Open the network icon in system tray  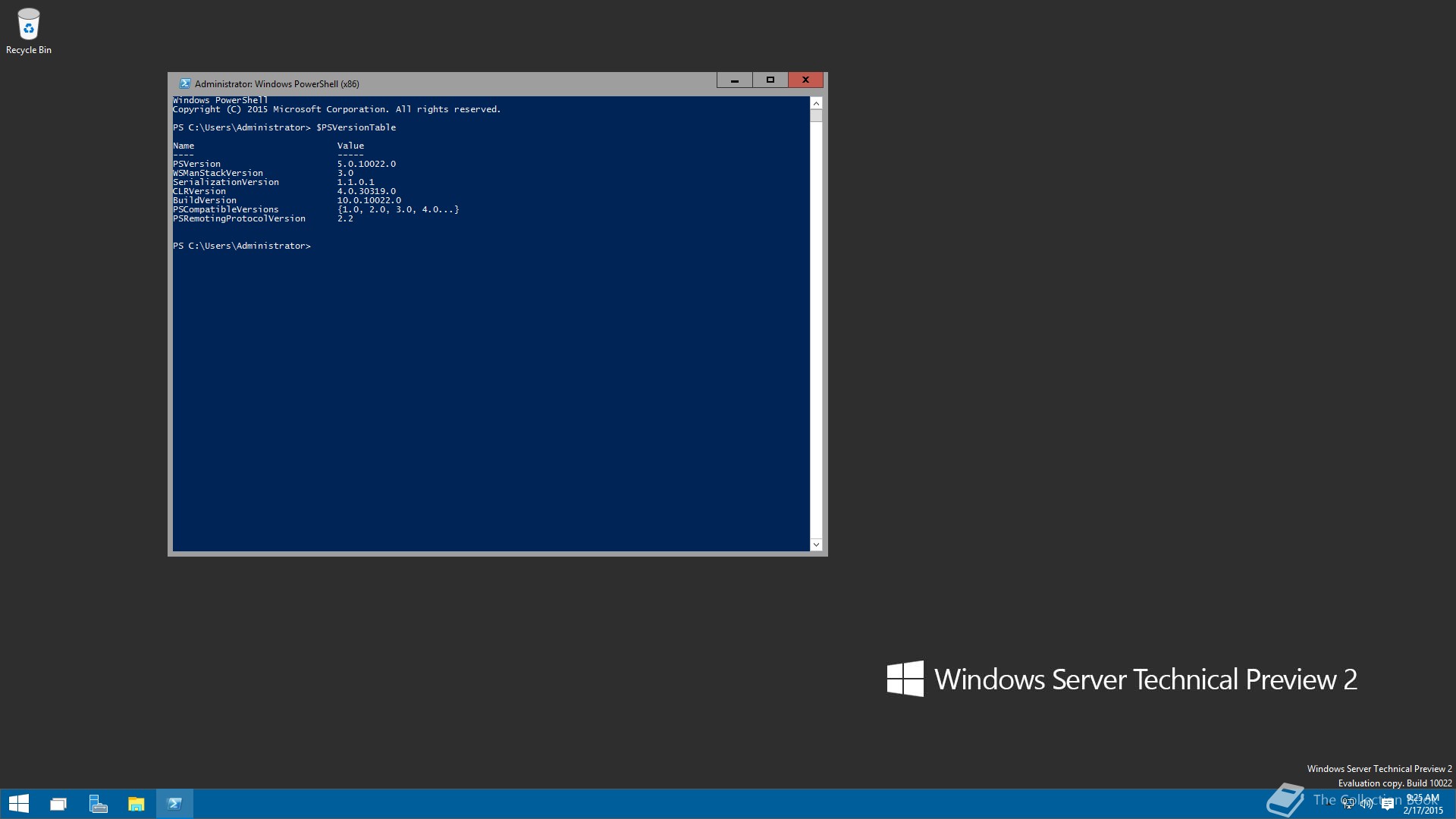pyautogui.click(x=1348, y=804)
